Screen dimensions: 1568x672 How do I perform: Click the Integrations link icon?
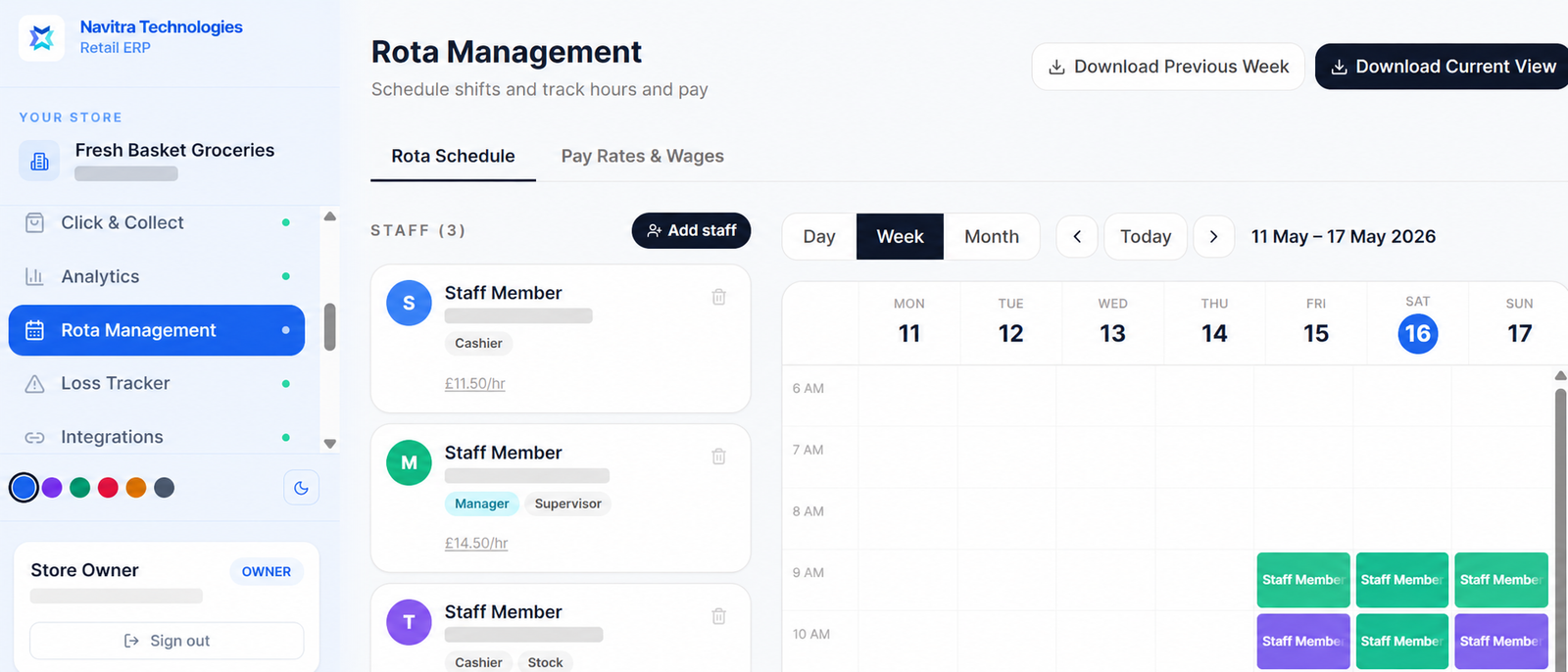(x=34, y=437)
